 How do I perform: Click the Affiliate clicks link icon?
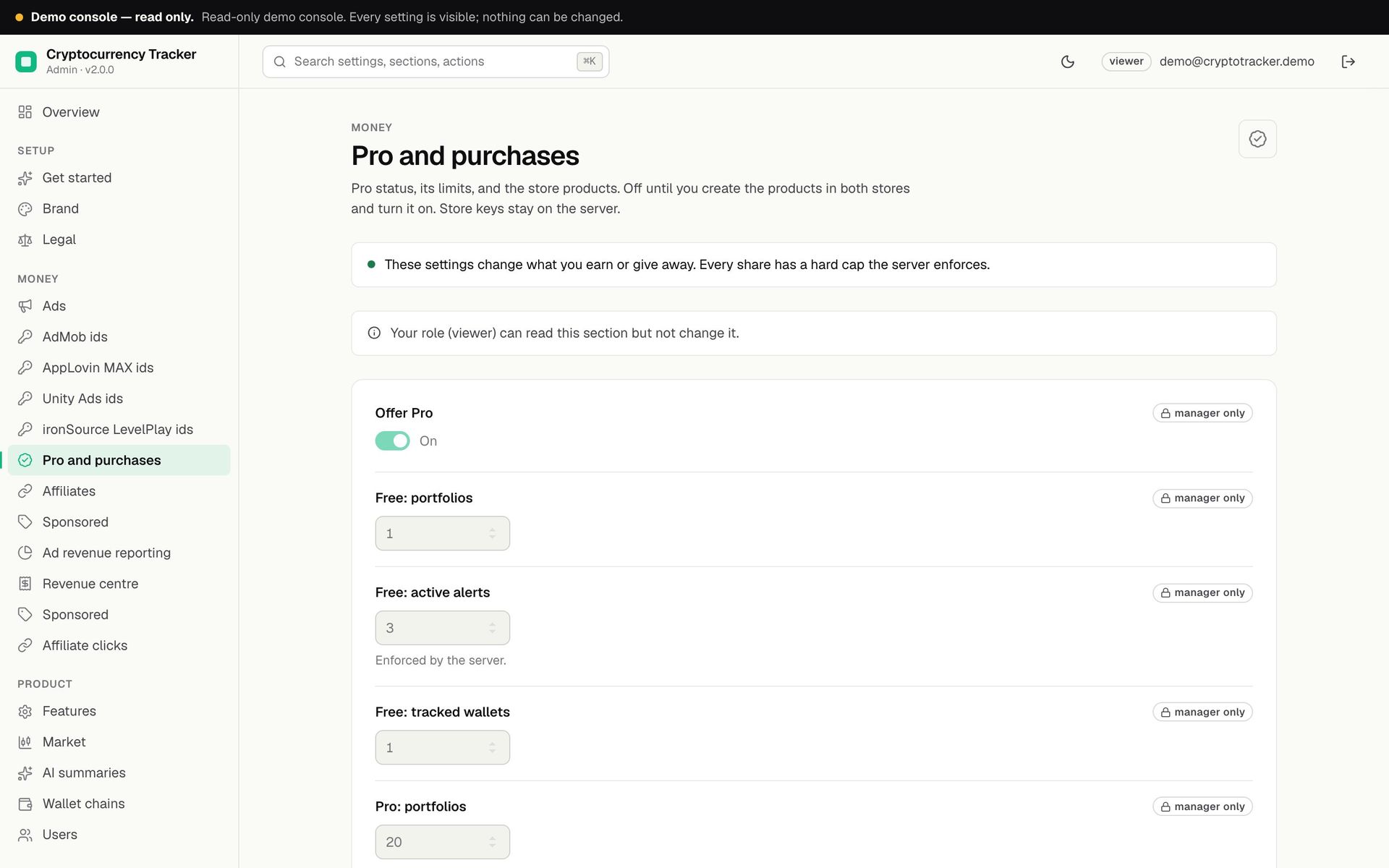pyautogui.click(x=25, y=646)
